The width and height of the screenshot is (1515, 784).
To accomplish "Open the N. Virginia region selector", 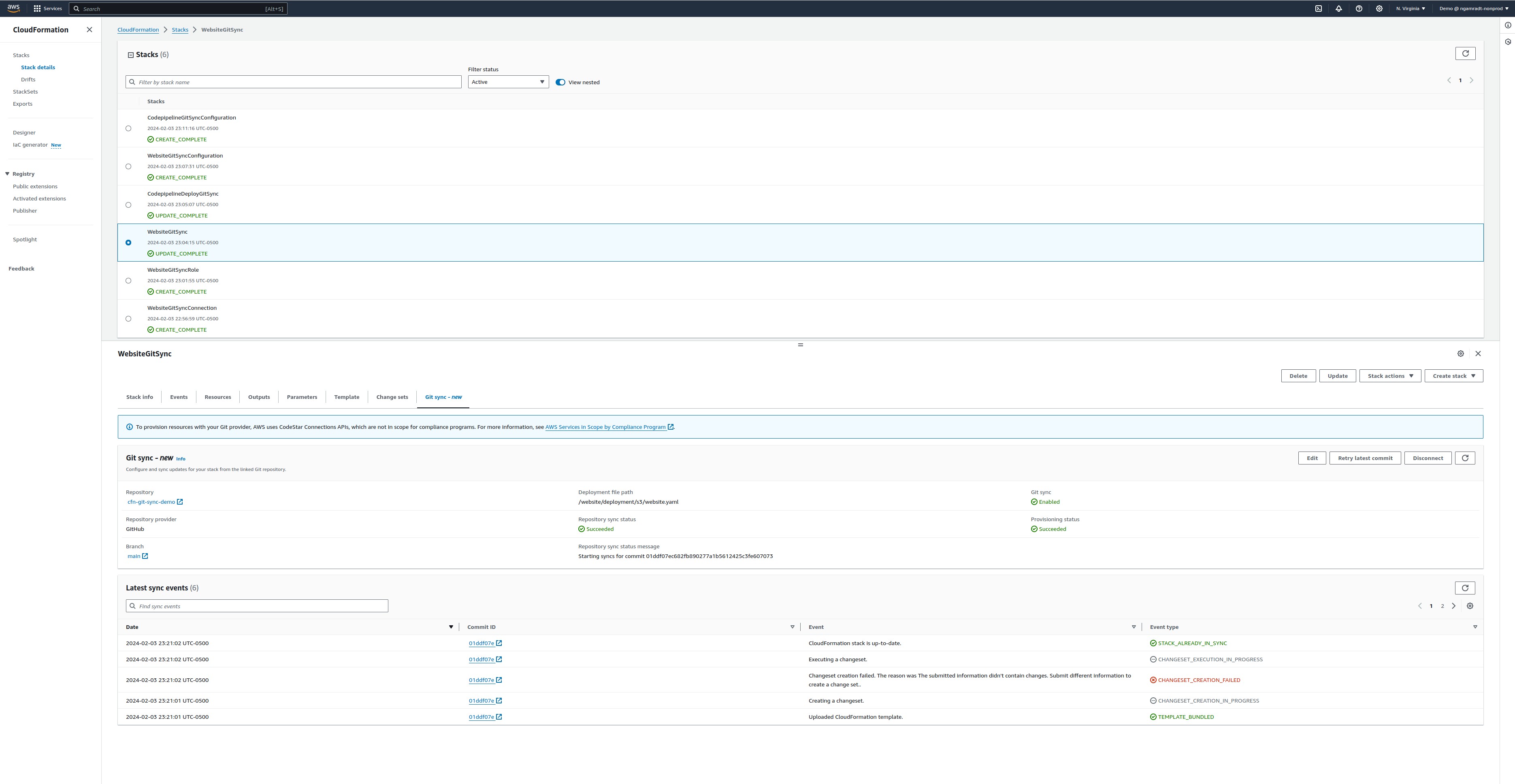I will pos(1410,8).
